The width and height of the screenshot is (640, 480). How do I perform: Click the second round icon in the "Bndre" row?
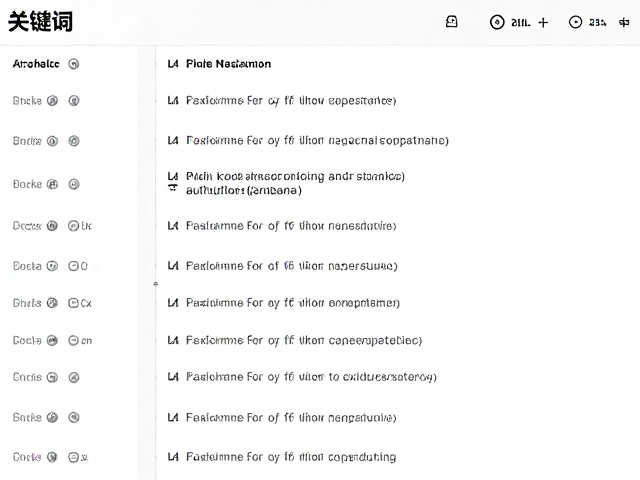(x=73, y=141)
